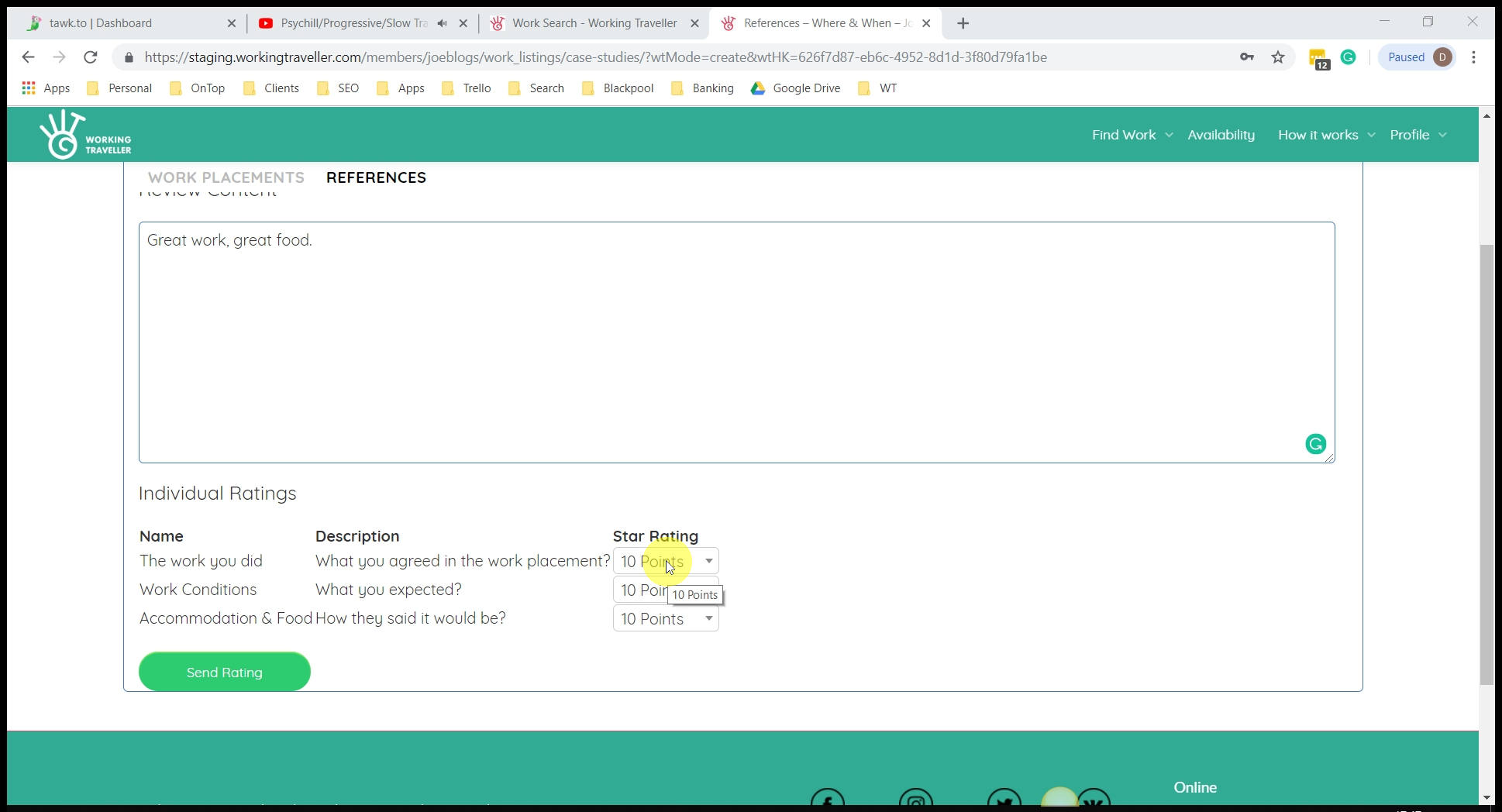Switch to Work Placements tab
Image resolution: width=1502 pixels, height=812 pixels.
coord(226,177)
